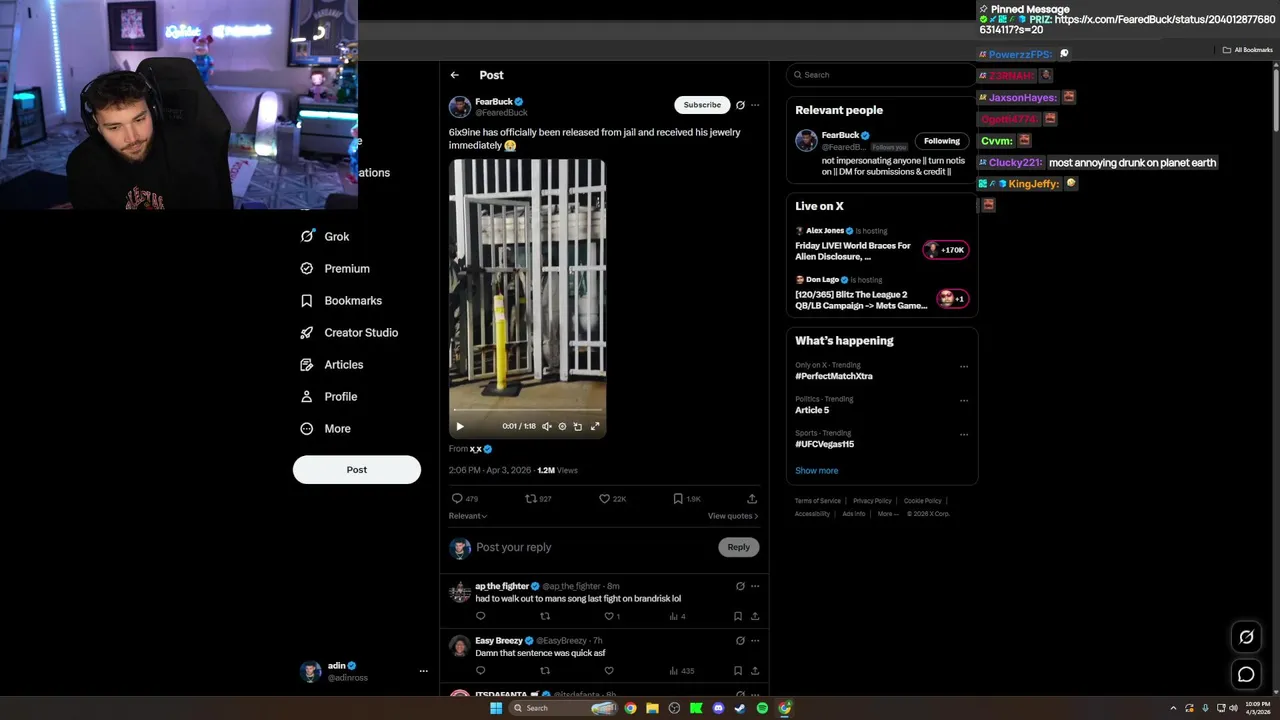
Task: Open Creator Studio in the sidebar
Action: coord(349,333)
